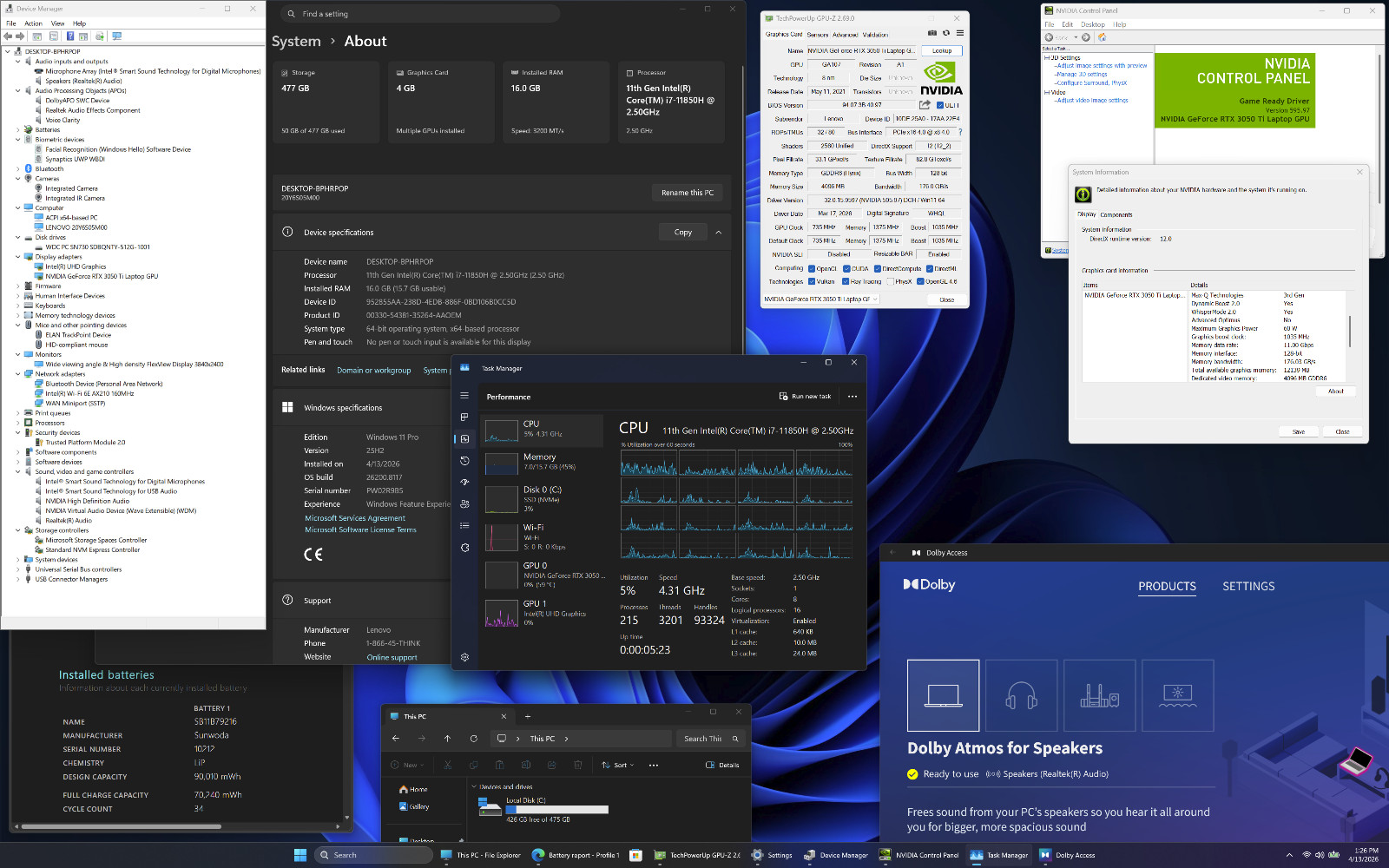Open Services icon in Task Manager sidebar
This screenshot has width=1389, height=868.
tap(464, 548)
